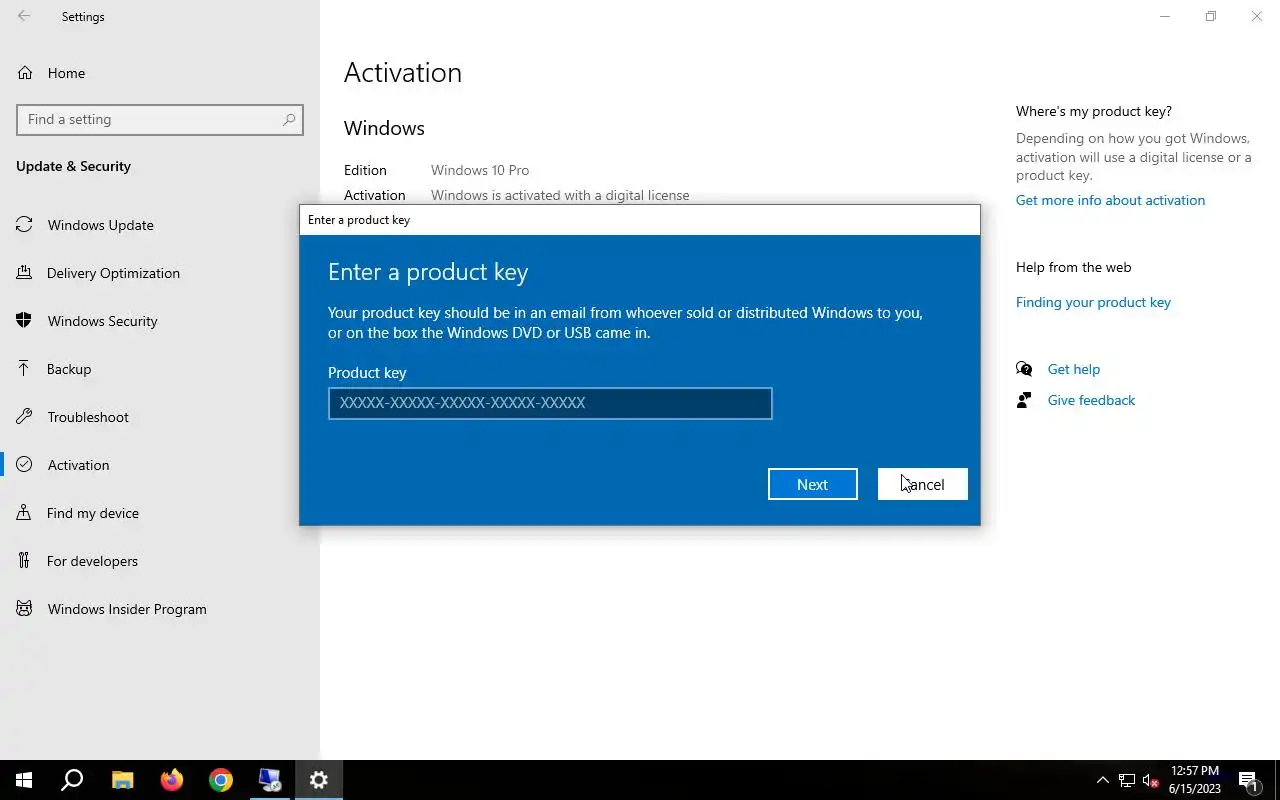
Task: Click the network icon in system tray
Action: tap(1127, 780)
